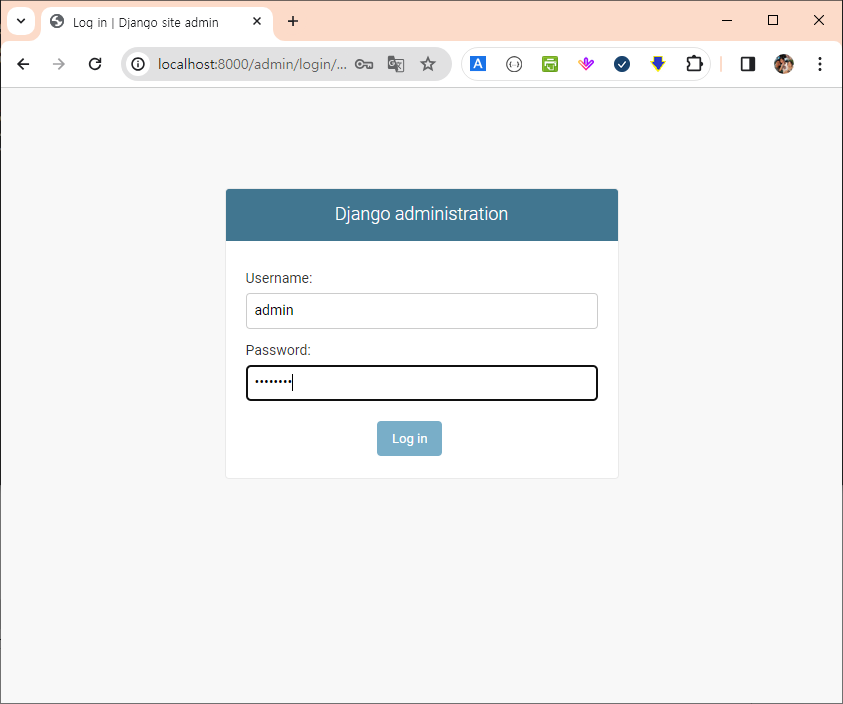Image resolution: width=843 pixels, height=704 pixels.
Task: Select the Log in Django site admin tab
Action: [x=156, y=22]
